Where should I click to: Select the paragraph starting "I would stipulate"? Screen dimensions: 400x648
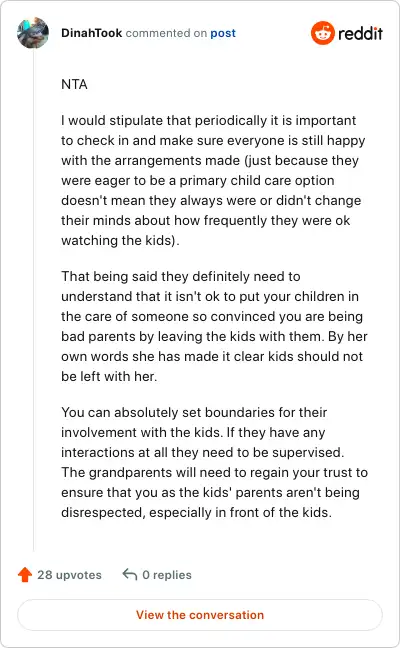point(213,180)
